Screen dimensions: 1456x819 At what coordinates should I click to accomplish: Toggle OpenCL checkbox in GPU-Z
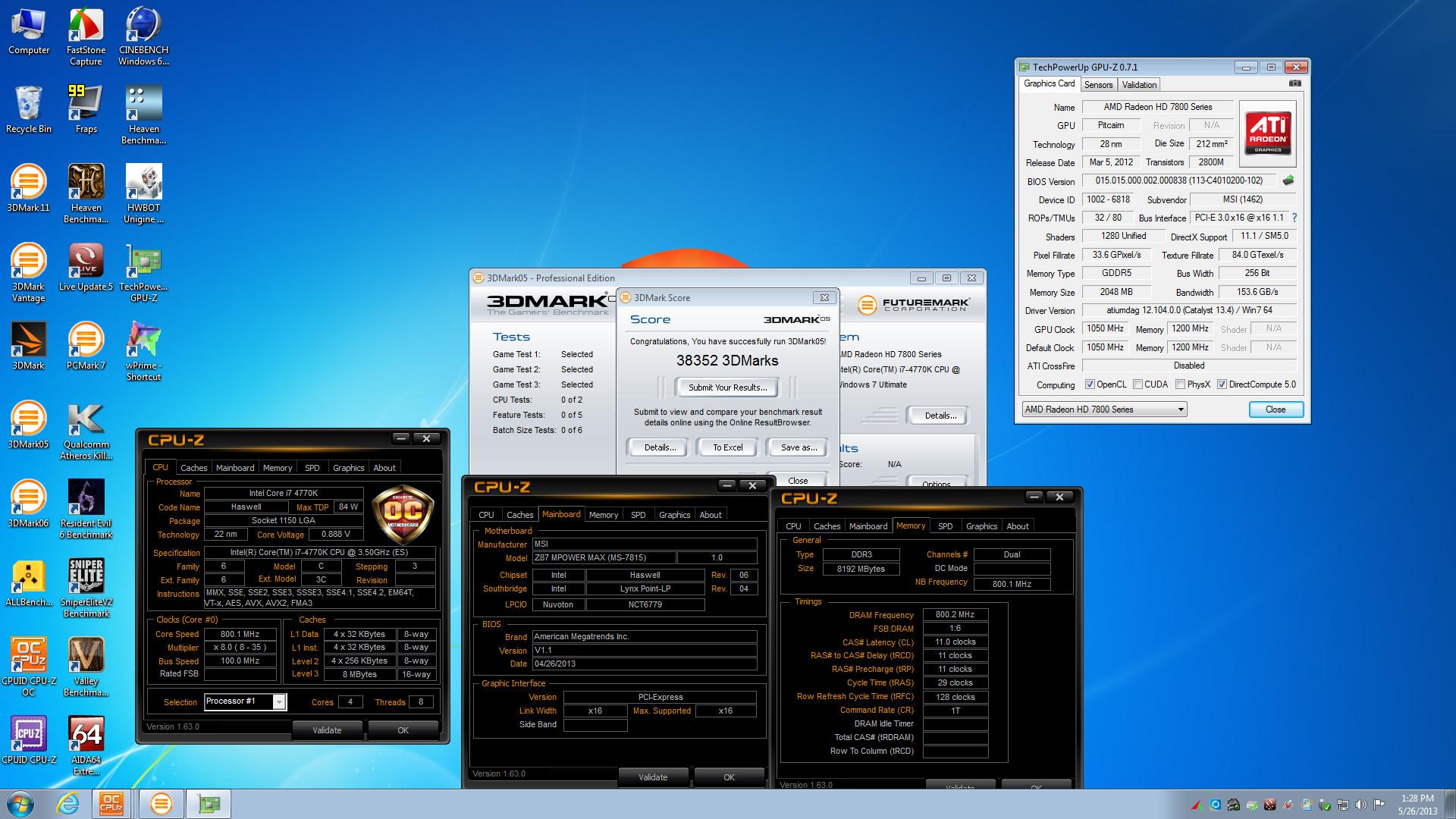pos(1090,384)
